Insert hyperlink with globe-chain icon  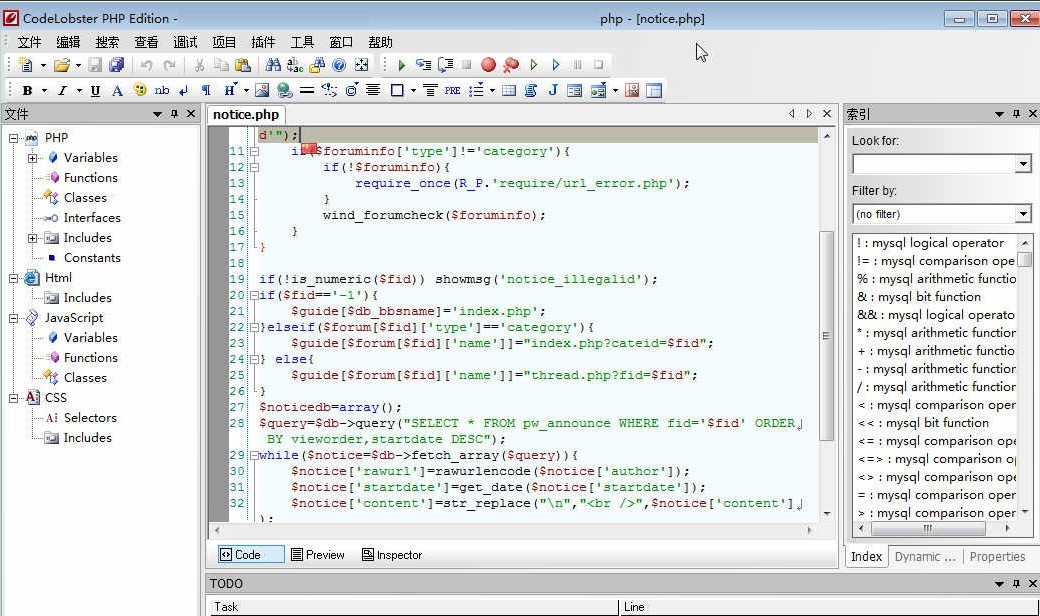click(285, 90)
